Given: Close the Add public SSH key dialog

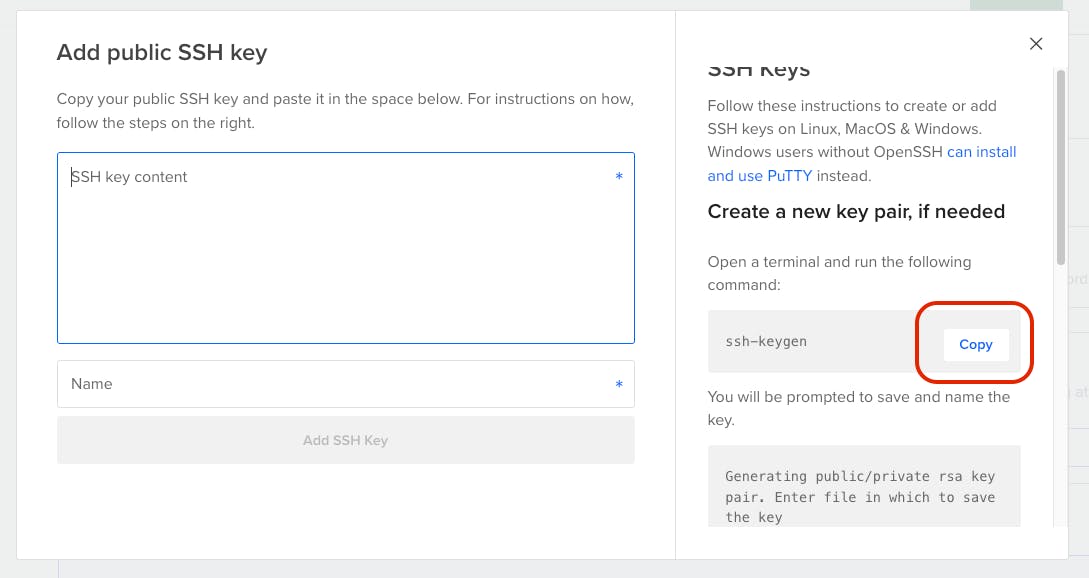Looking at the screenshot, I should (1036, 43).
